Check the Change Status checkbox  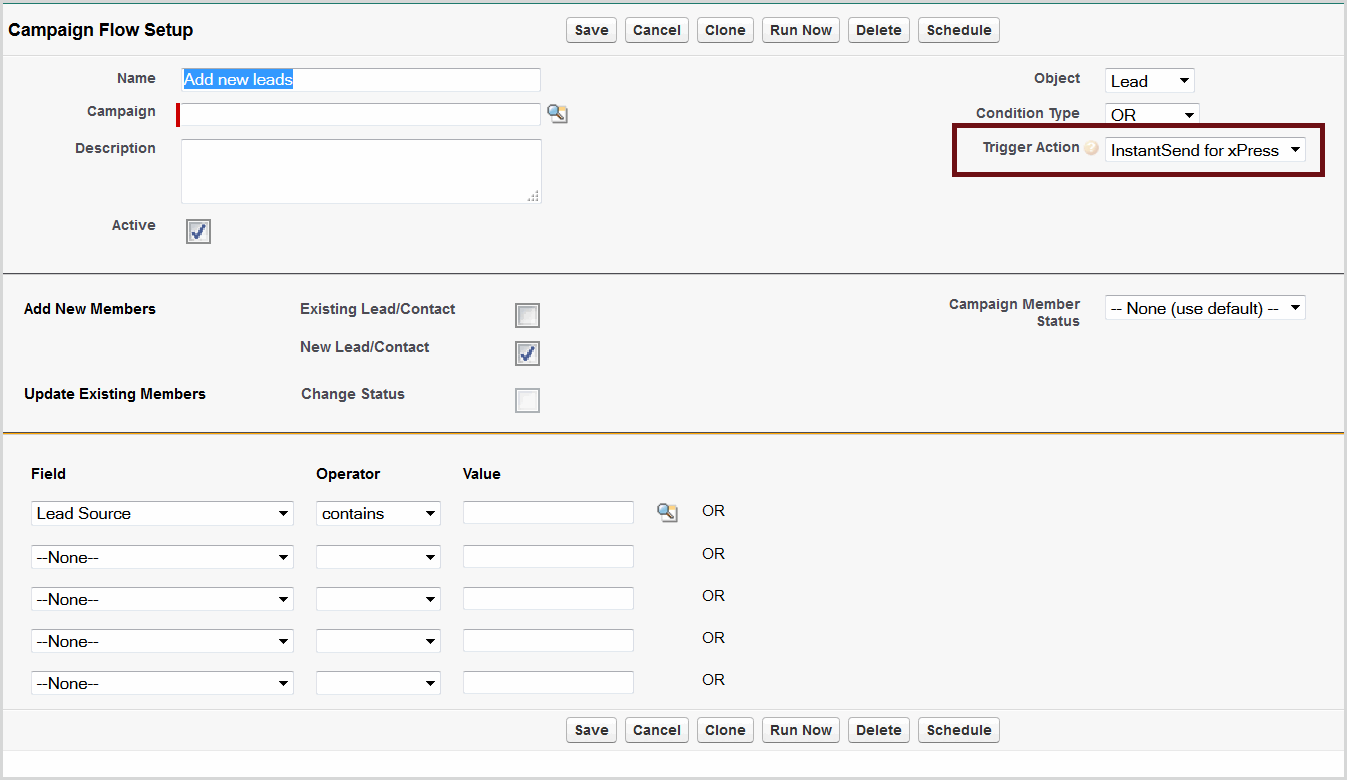pyautogui.click(x=527, y=400)
